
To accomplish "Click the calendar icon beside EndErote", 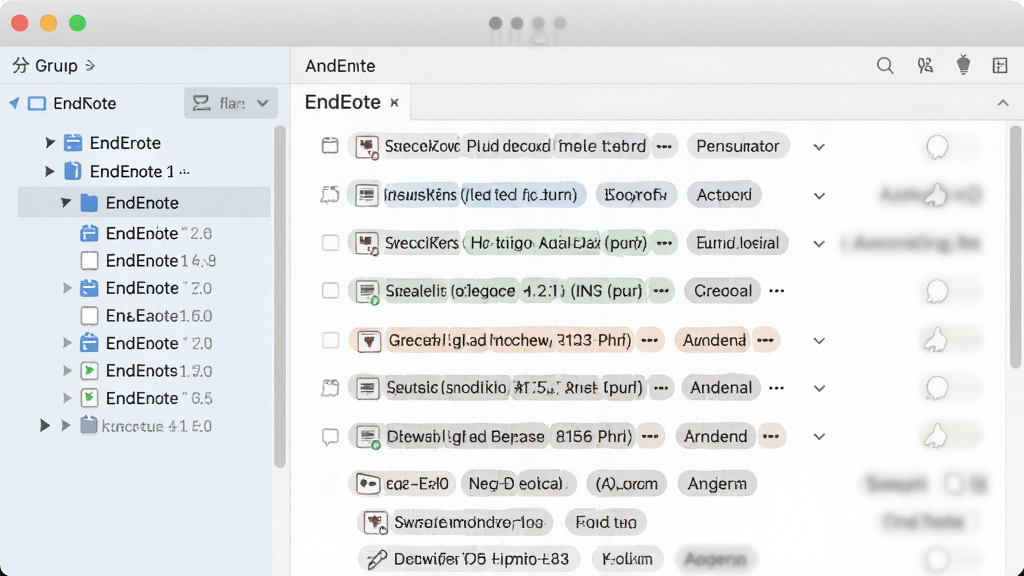I will coord(73,142).
